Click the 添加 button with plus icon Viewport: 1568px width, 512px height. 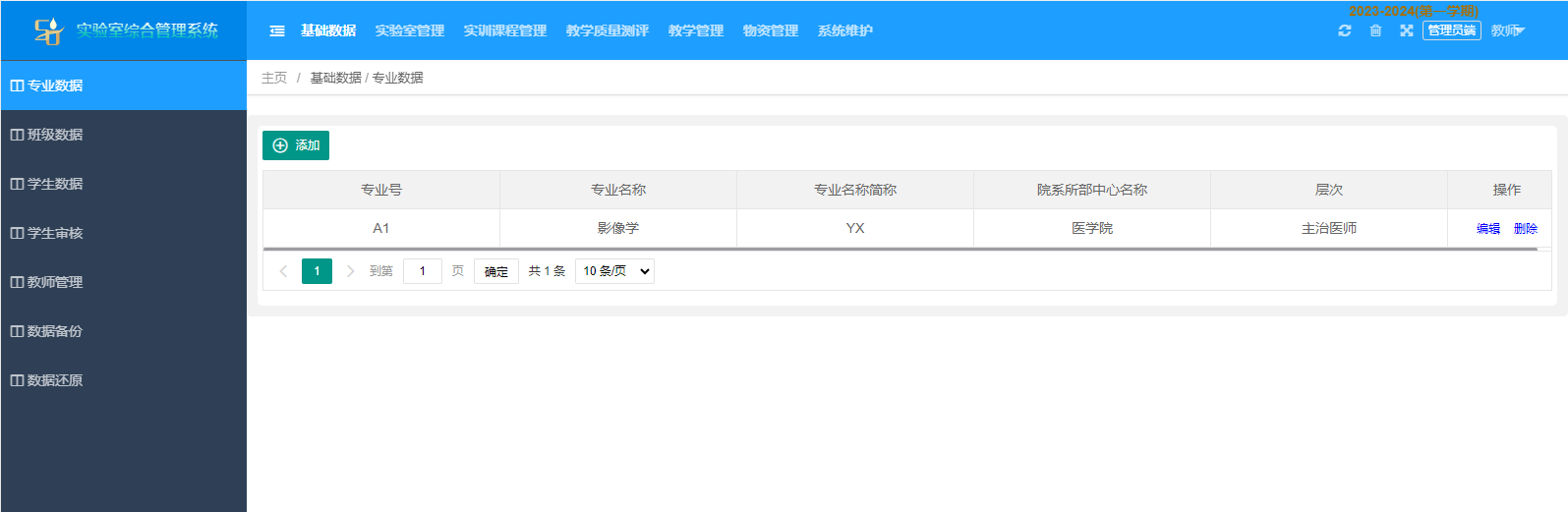pyautogui.click(x=296, y=145)
